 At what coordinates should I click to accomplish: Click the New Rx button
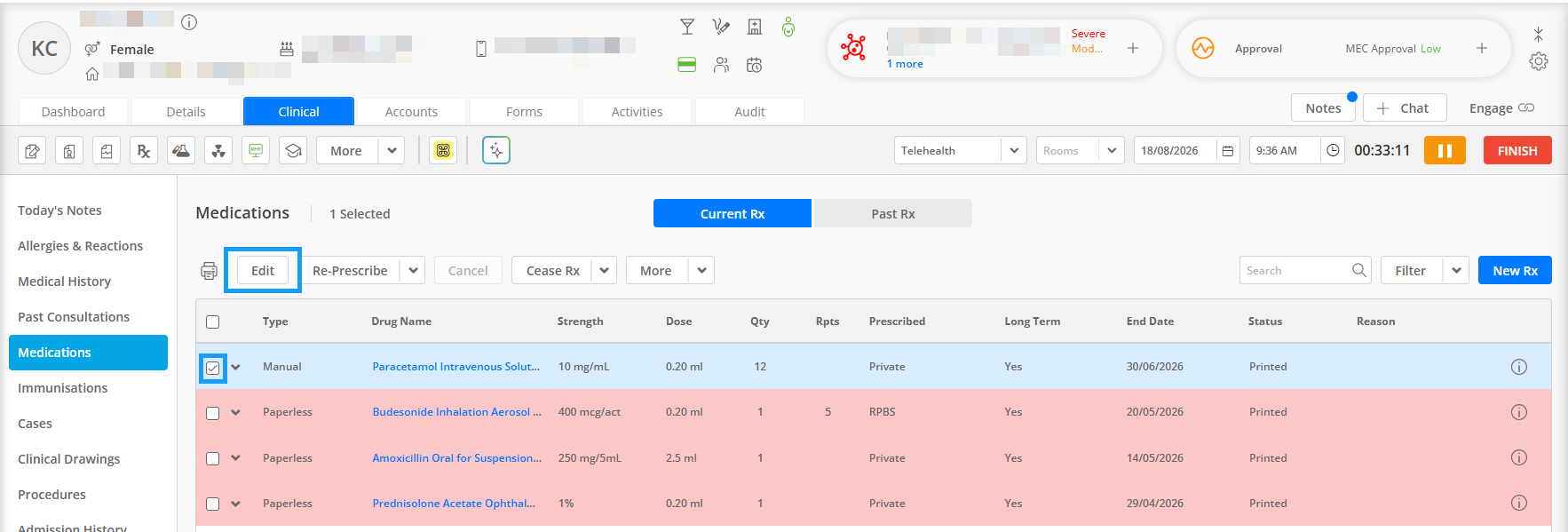(1515, 271)
